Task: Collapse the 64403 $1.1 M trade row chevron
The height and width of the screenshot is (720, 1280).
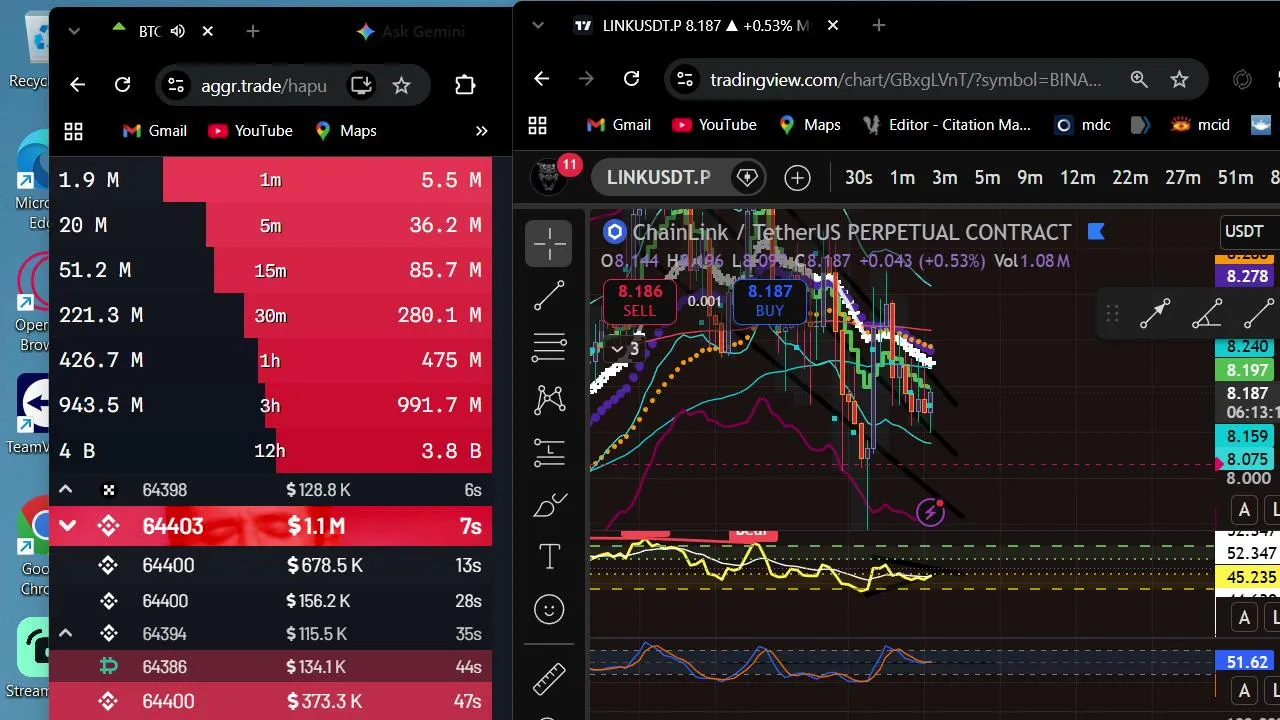Action: (x=67, y=526)
